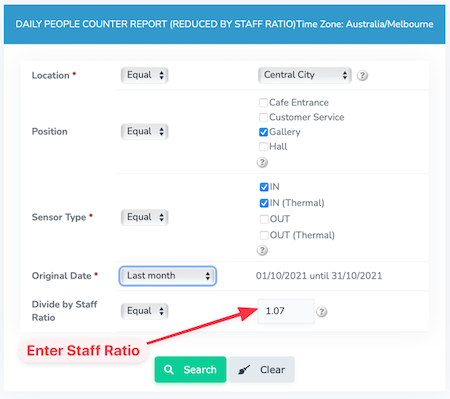Open Sensor Type Equal operator dropdown
This screenshot has width=450, height=399.
pyautogui.click(x=145, y=217)
